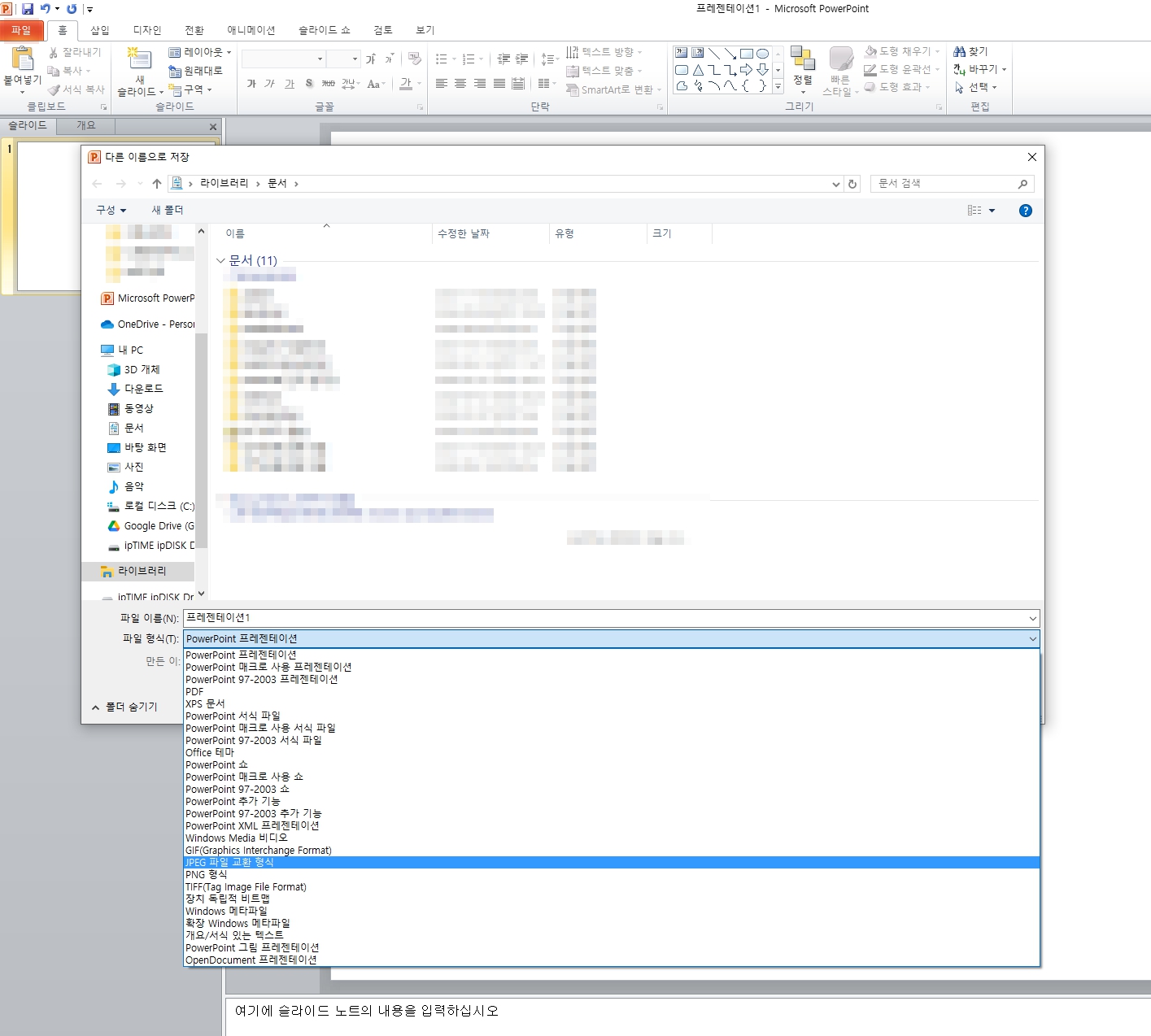This screenshot has width=1151, height=1036.
Task: Open 다운로드 folder in sidebar
Action: 136,389
